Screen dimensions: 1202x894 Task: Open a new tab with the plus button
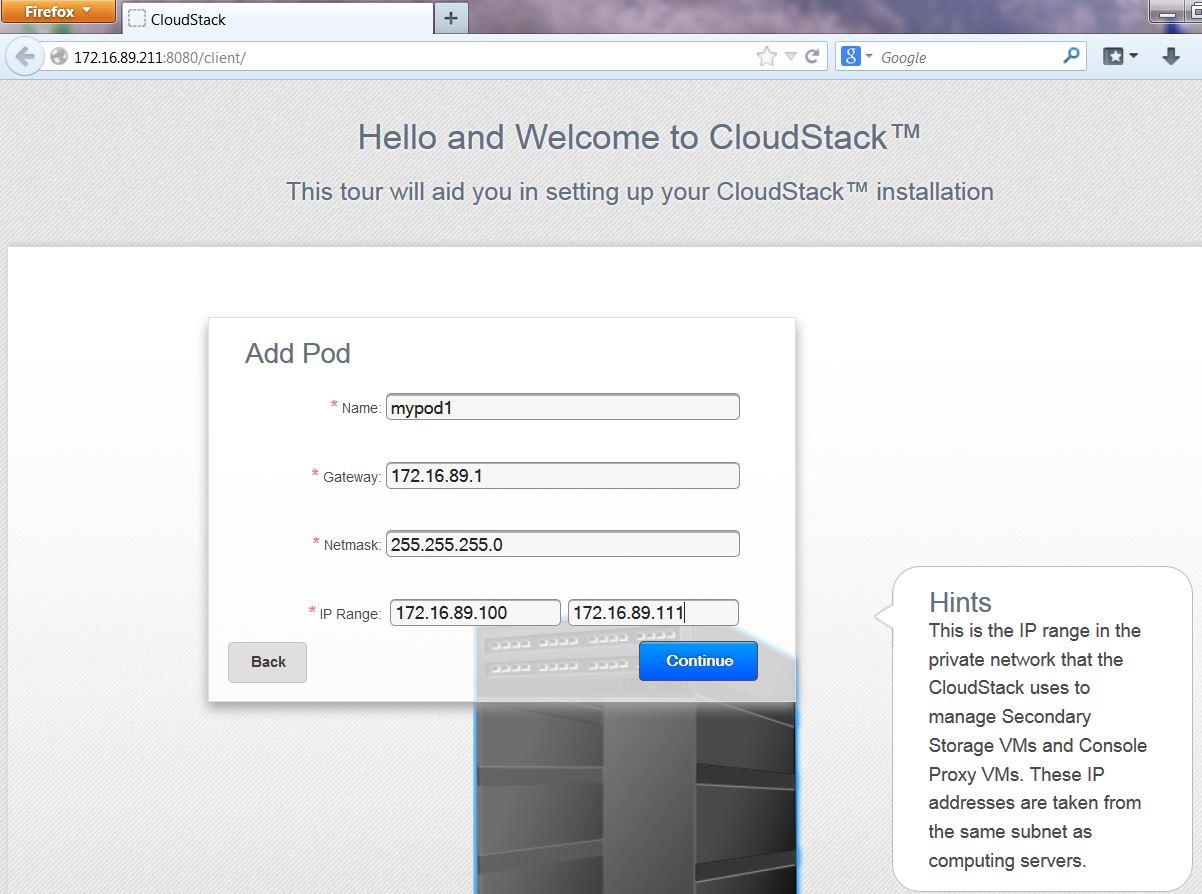pos(451,18)
